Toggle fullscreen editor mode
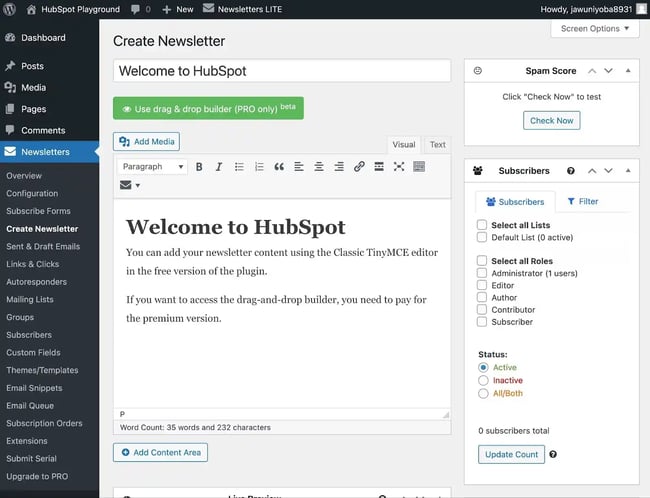Viewport: 650px width, 498px height. point(399,167)
